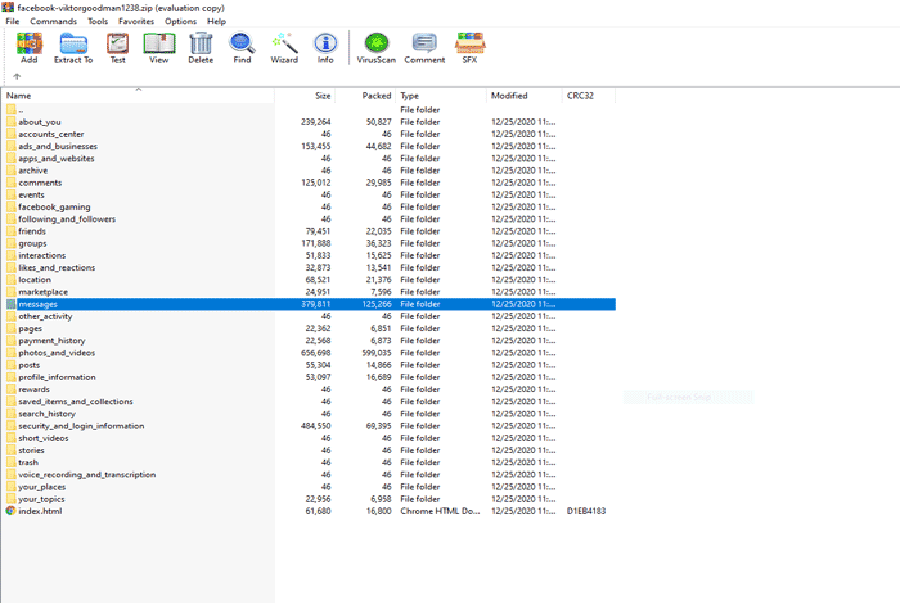Image resolution: width=900 pixels, height=603 pixels.
Task: Select the following_and_followers folder name
Action: [67, 219]
